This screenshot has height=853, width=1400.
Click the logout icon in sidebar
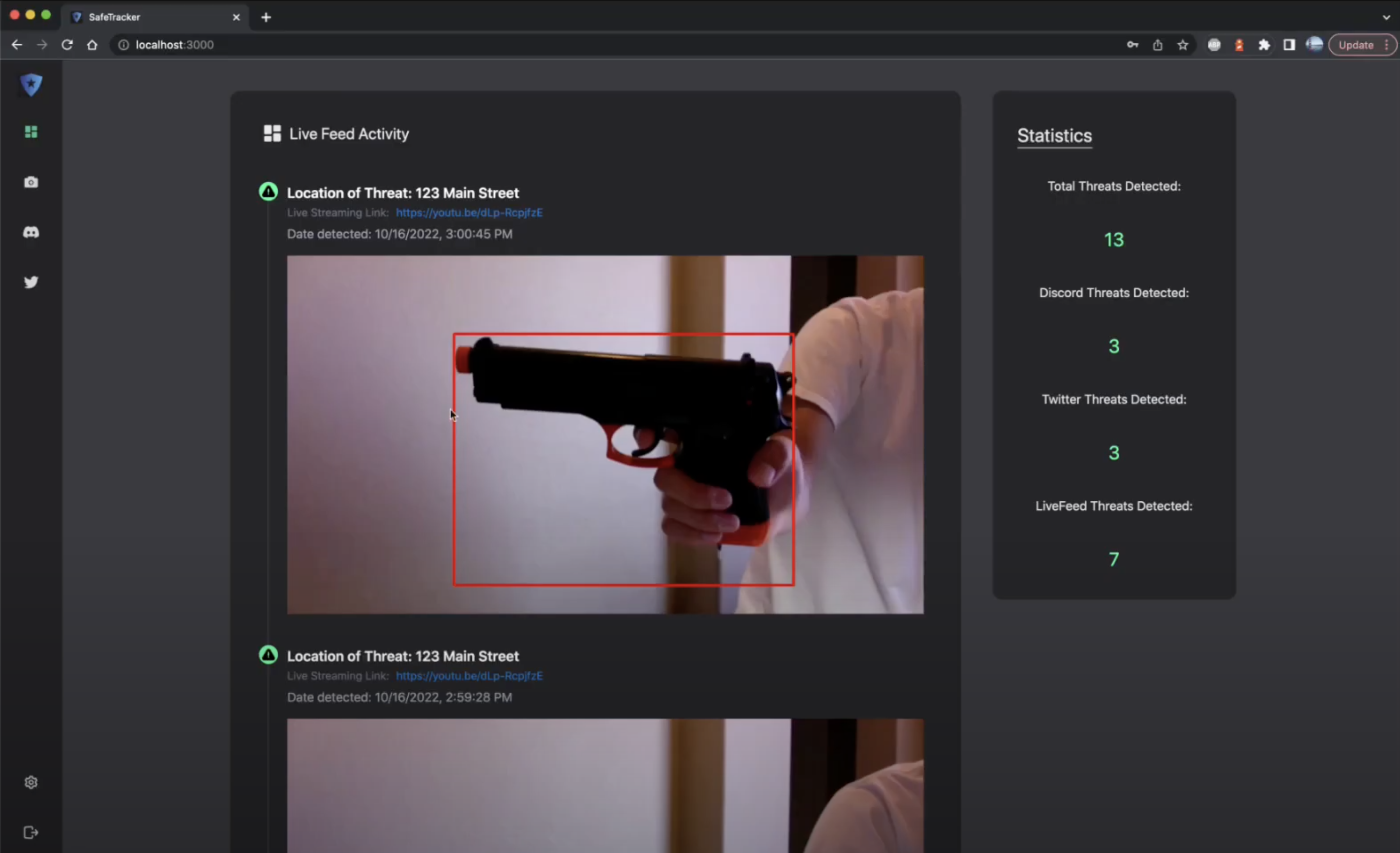31,832
